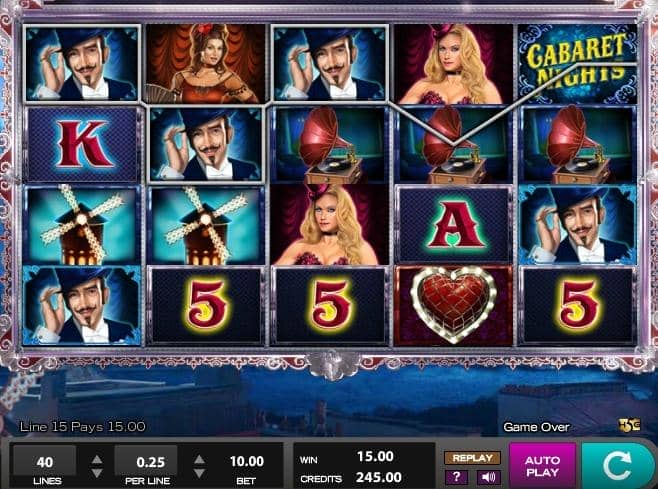Screen dimensions: 658x489
Task: Decrease per line bet with down arrow
Action: 199,473
